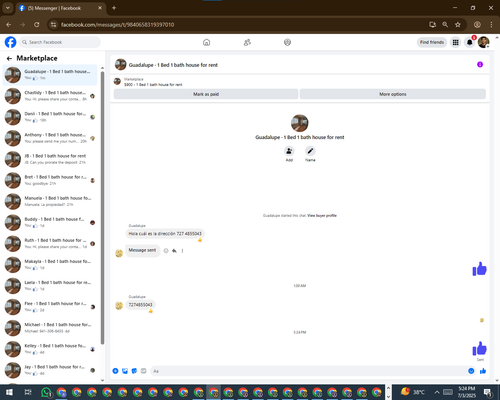Open account profile picture menu
This screenshot has height=400, width=500.
coord(484,42)
